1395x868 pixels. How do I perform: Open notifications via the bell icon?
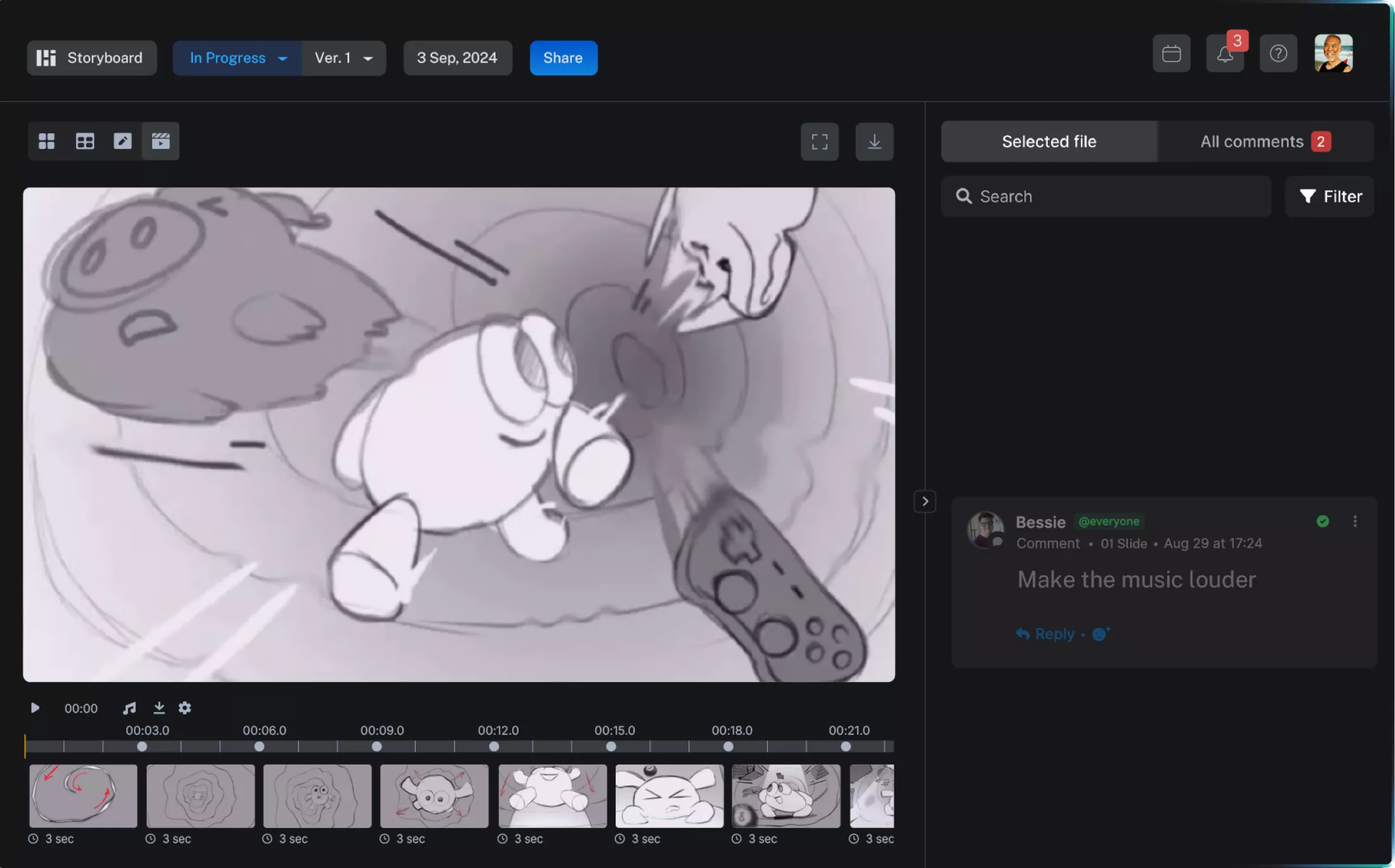[1225, 53]
